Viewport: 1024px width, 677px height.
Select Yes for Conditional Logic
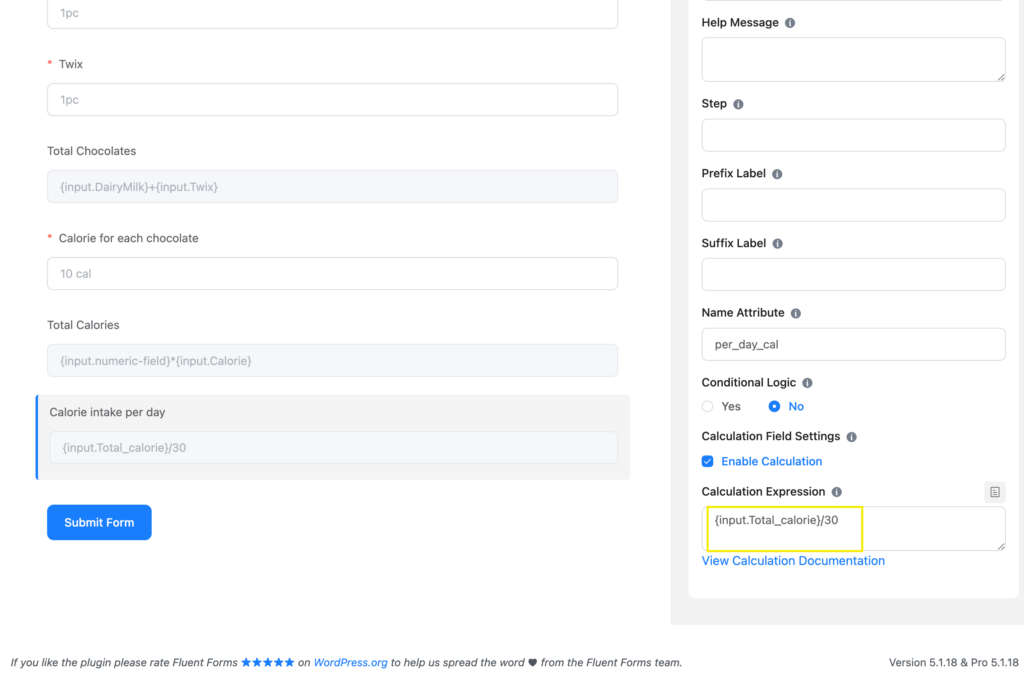pos(707,406)
